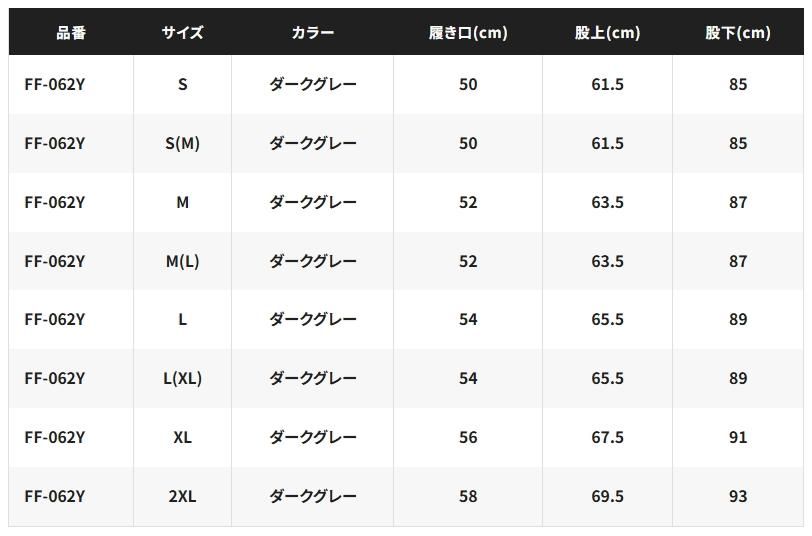The width and height of the screenshot is (812, 536).
Task: Click the 56 hem width value
Action: (468, 438)
